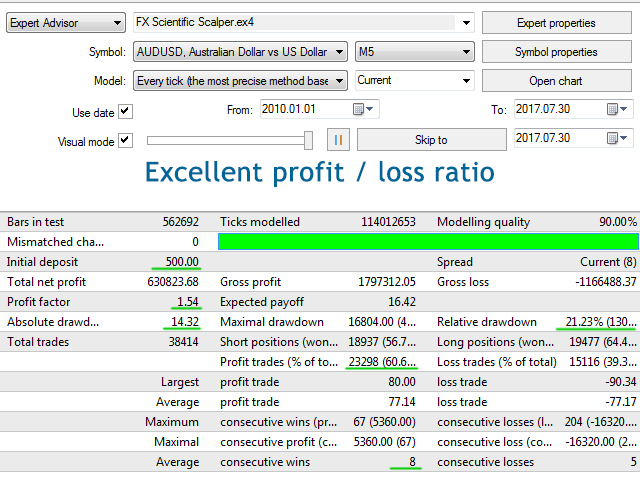This screenshot has height=480, width=640.
Task: Click the Skip to button
Action: point(430,140)
